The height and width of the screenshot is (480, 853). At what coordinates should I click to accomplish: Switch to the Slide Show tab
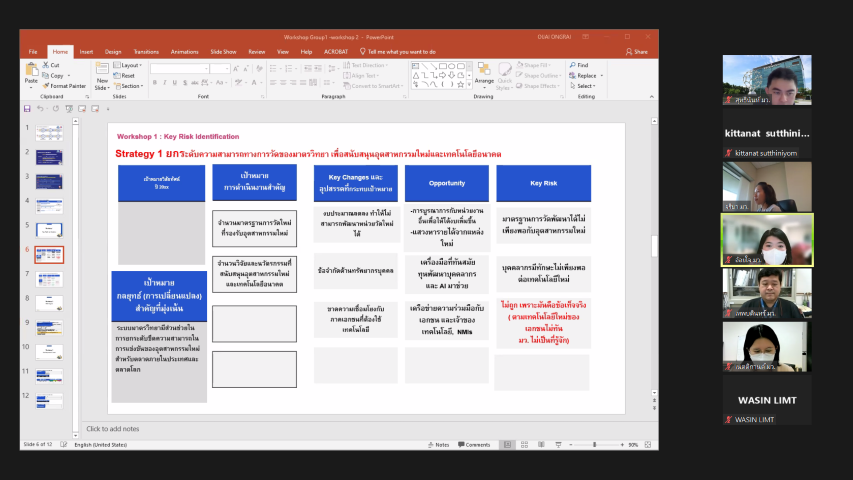[x=222, y=51]
